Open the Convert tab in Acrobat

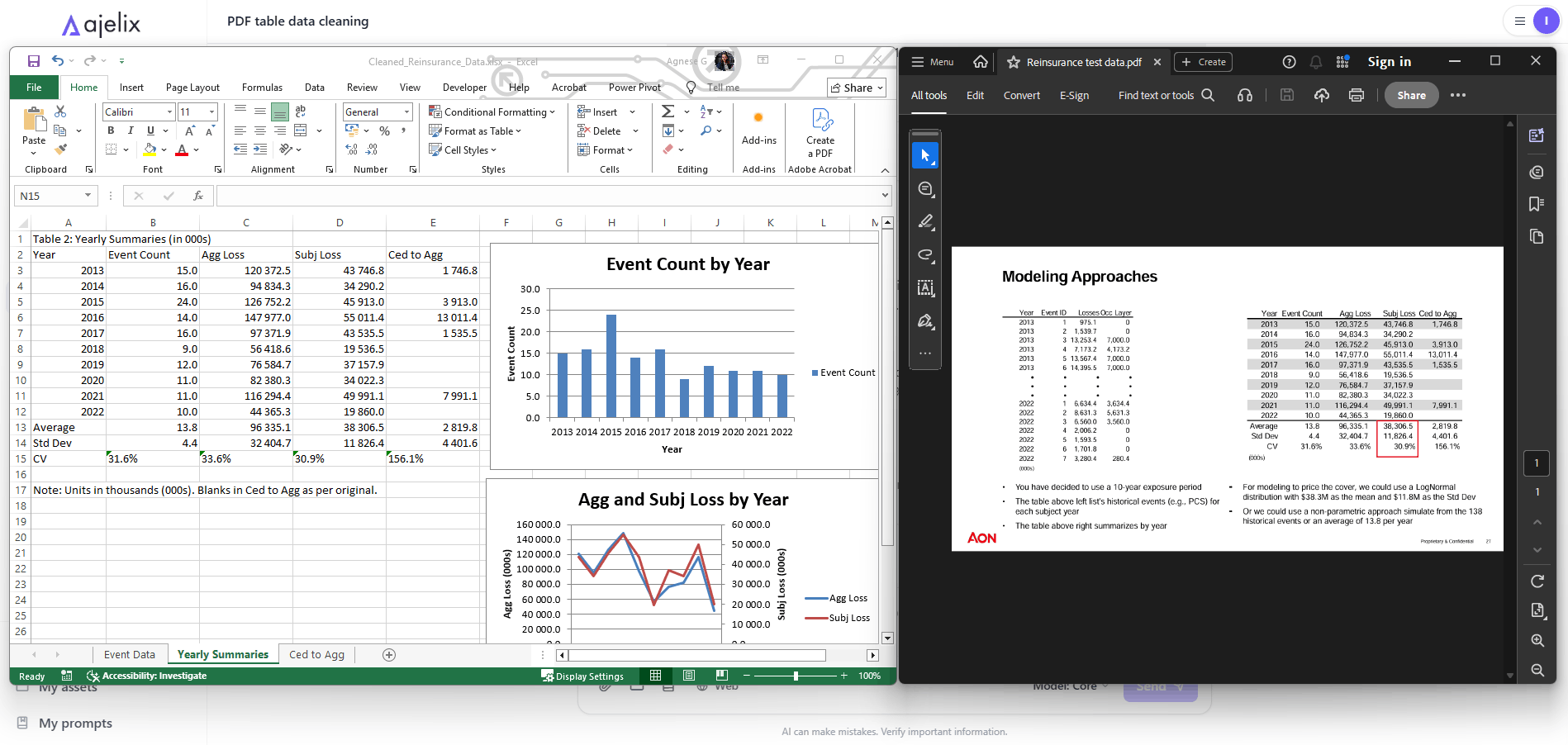click(x=1021, y=94)
